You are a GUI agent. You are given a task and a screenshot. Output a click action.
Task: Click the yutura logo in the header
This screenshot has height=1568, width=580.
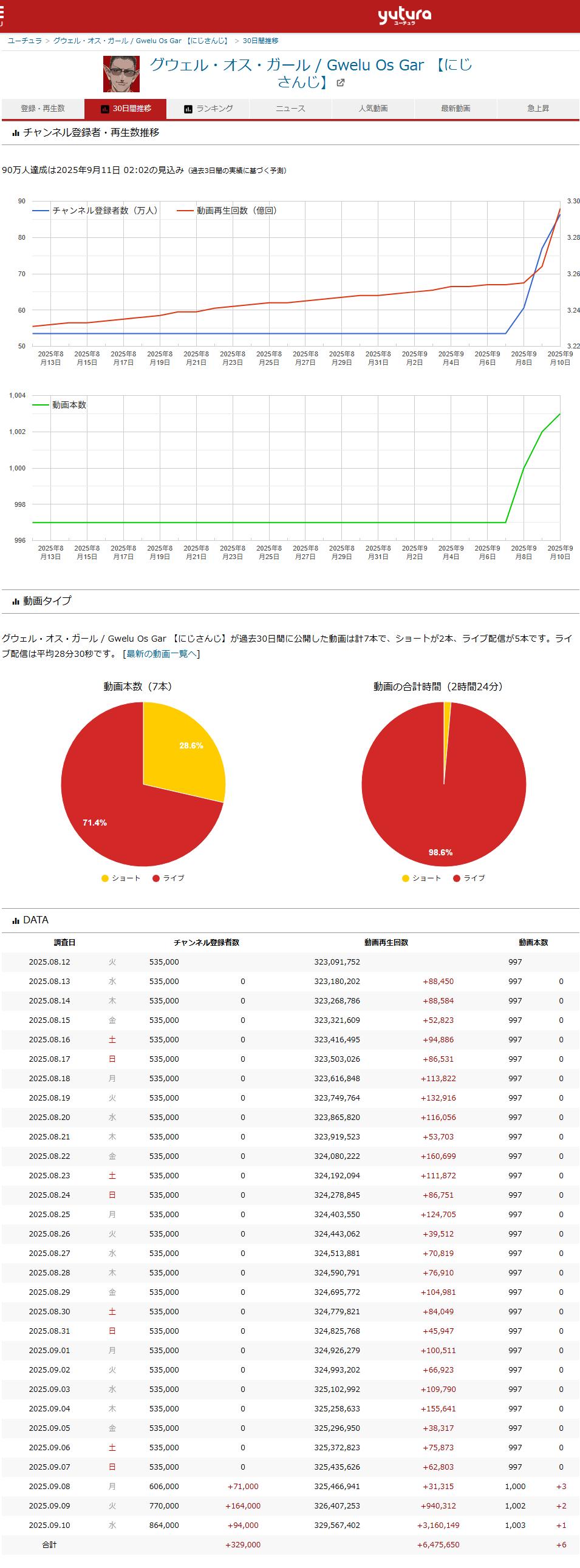tap(404, 16)
